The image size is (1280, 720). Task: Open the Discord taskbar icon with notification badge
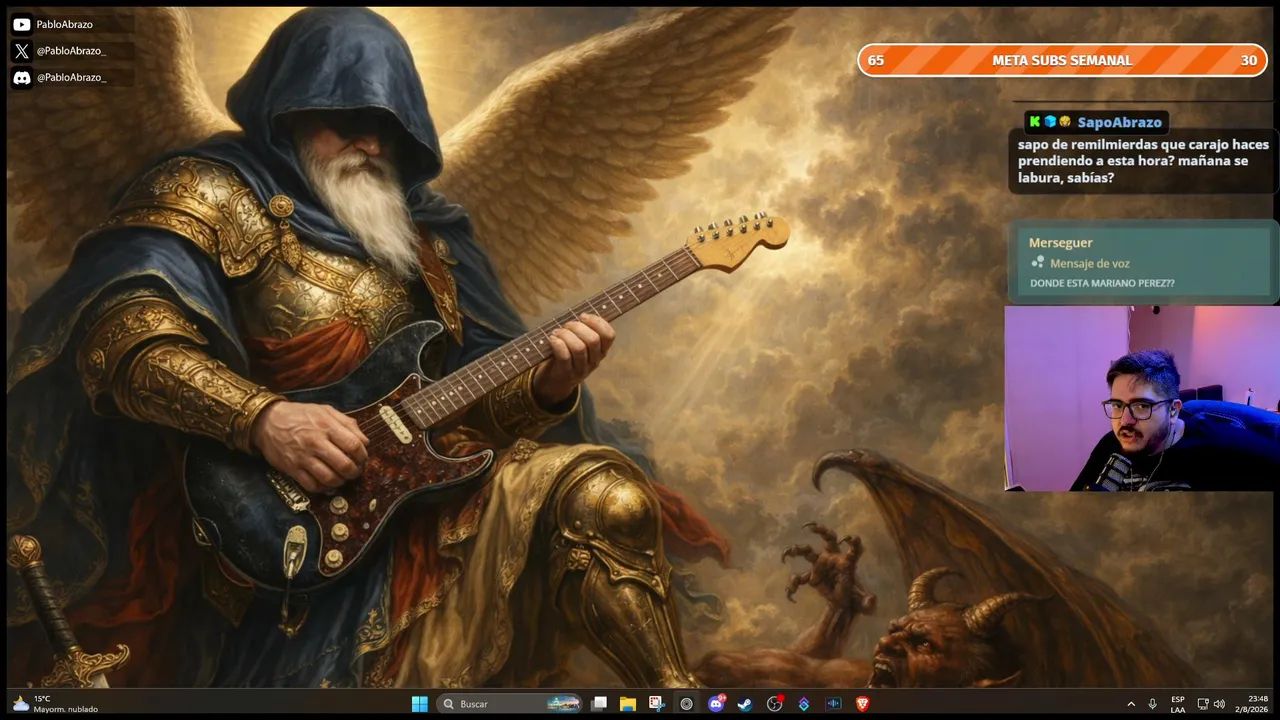[x=716, y=704]
